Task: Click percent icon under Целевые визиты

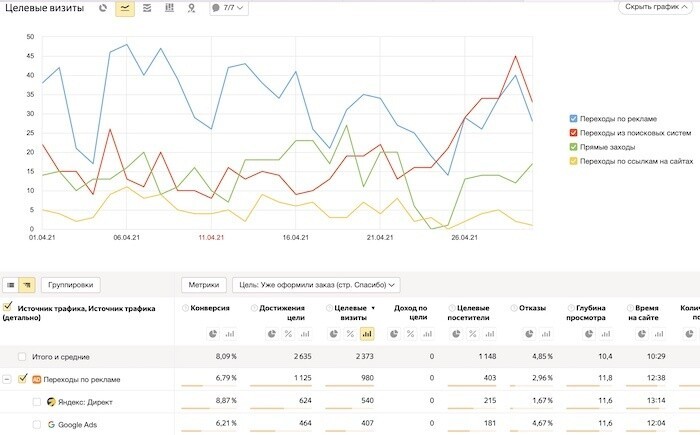Action: 350,334
